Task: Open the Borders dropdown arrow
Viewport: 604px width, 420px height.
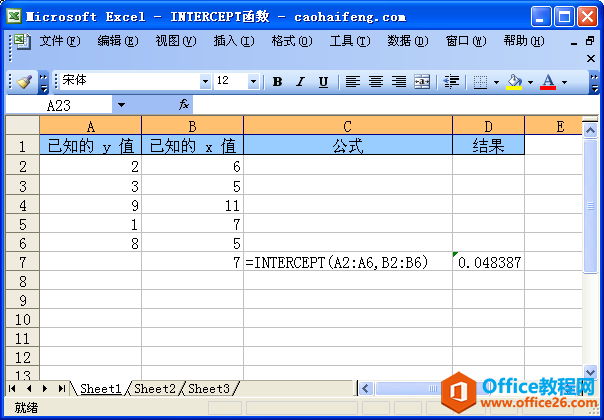Action: [496, 82]
